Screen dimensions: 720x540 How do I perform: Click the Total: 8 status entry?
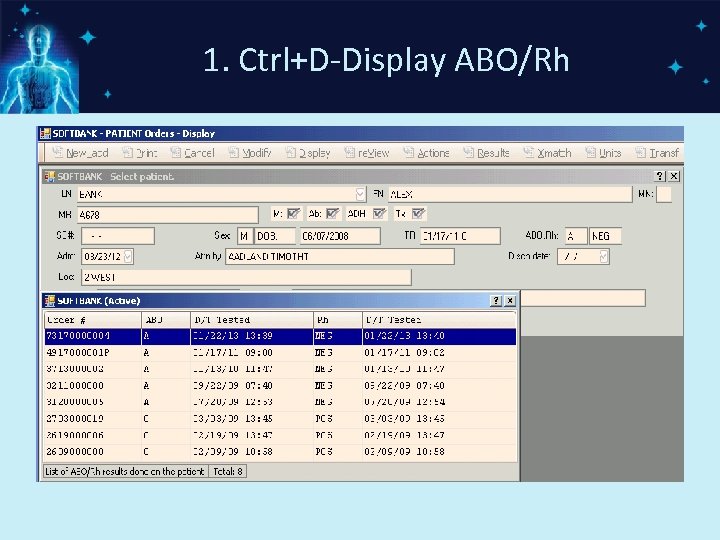pos(228,472)
